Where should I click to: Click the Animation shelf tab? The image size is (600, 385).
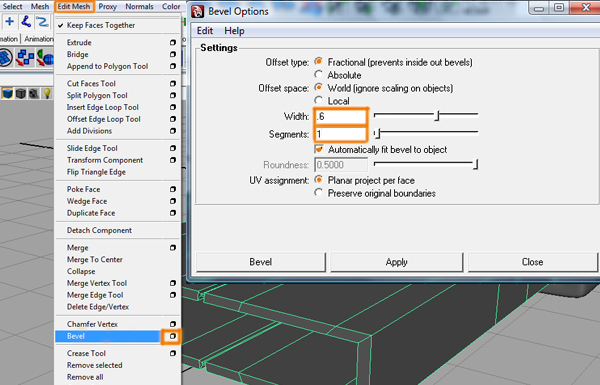click(x=39, y=39)
